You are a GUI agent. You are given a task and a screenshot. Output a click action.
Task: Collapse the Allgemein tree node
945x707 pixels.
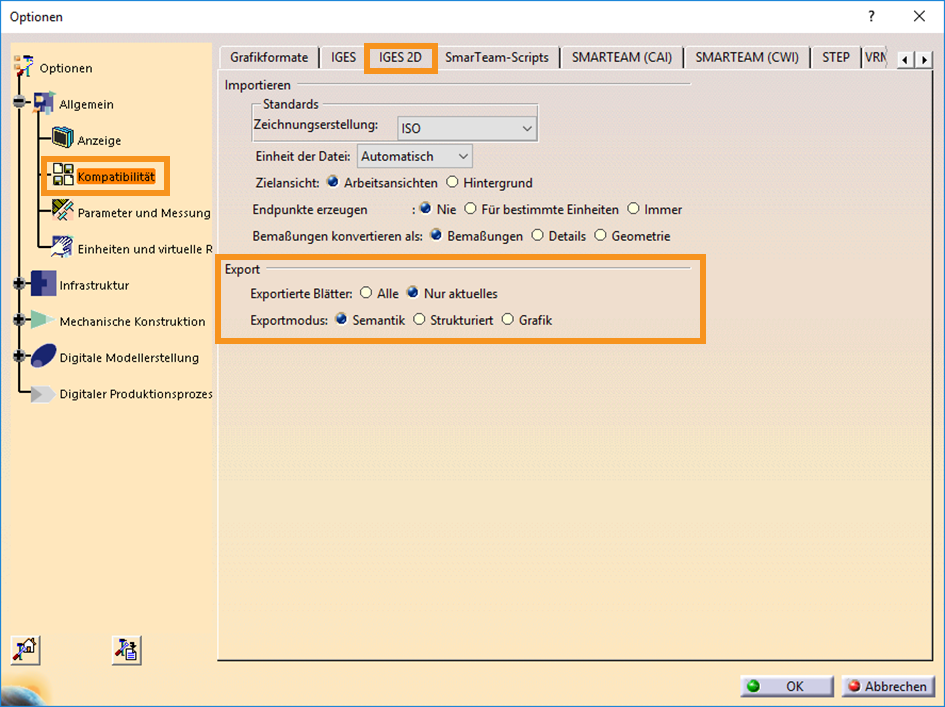(x=19, y=103)
